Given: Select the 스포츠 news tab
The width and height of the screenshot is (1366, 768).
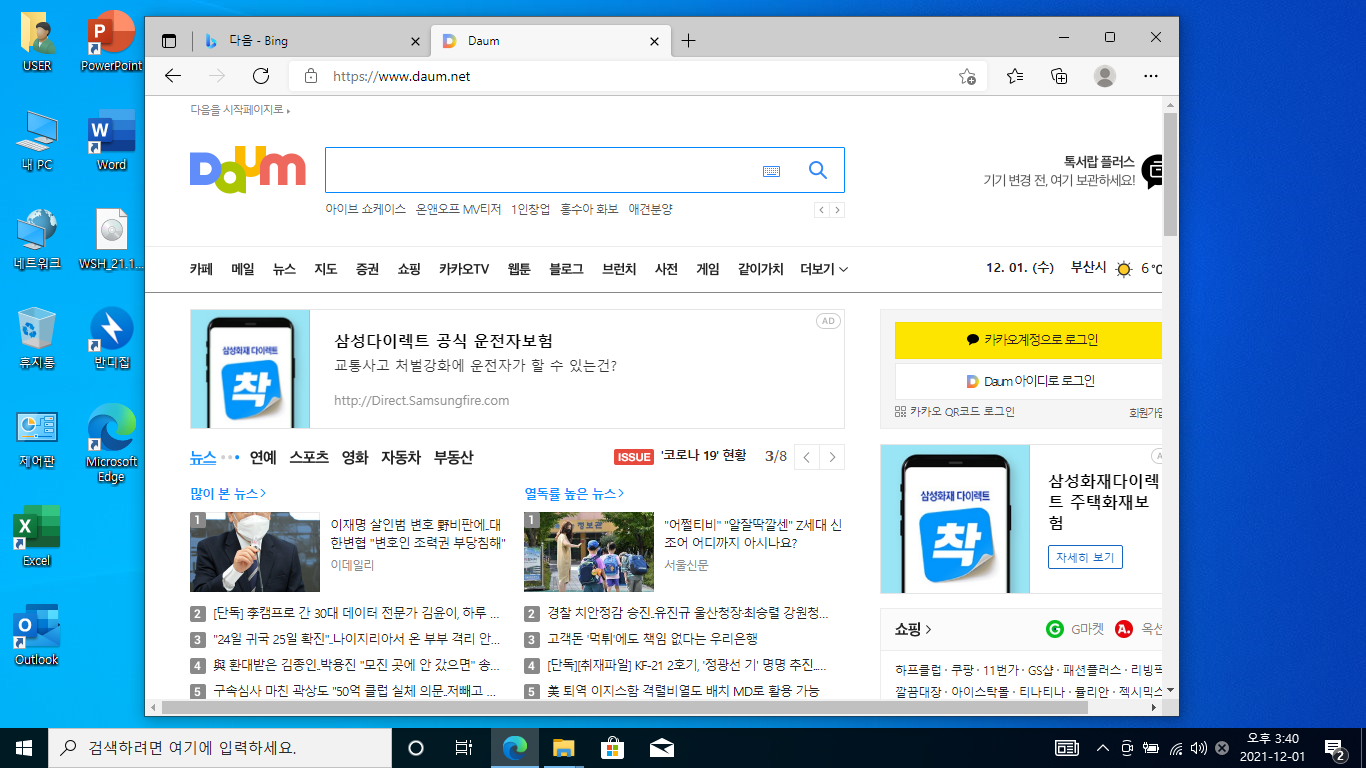Looking at the screenshot, I should [309, 457].
